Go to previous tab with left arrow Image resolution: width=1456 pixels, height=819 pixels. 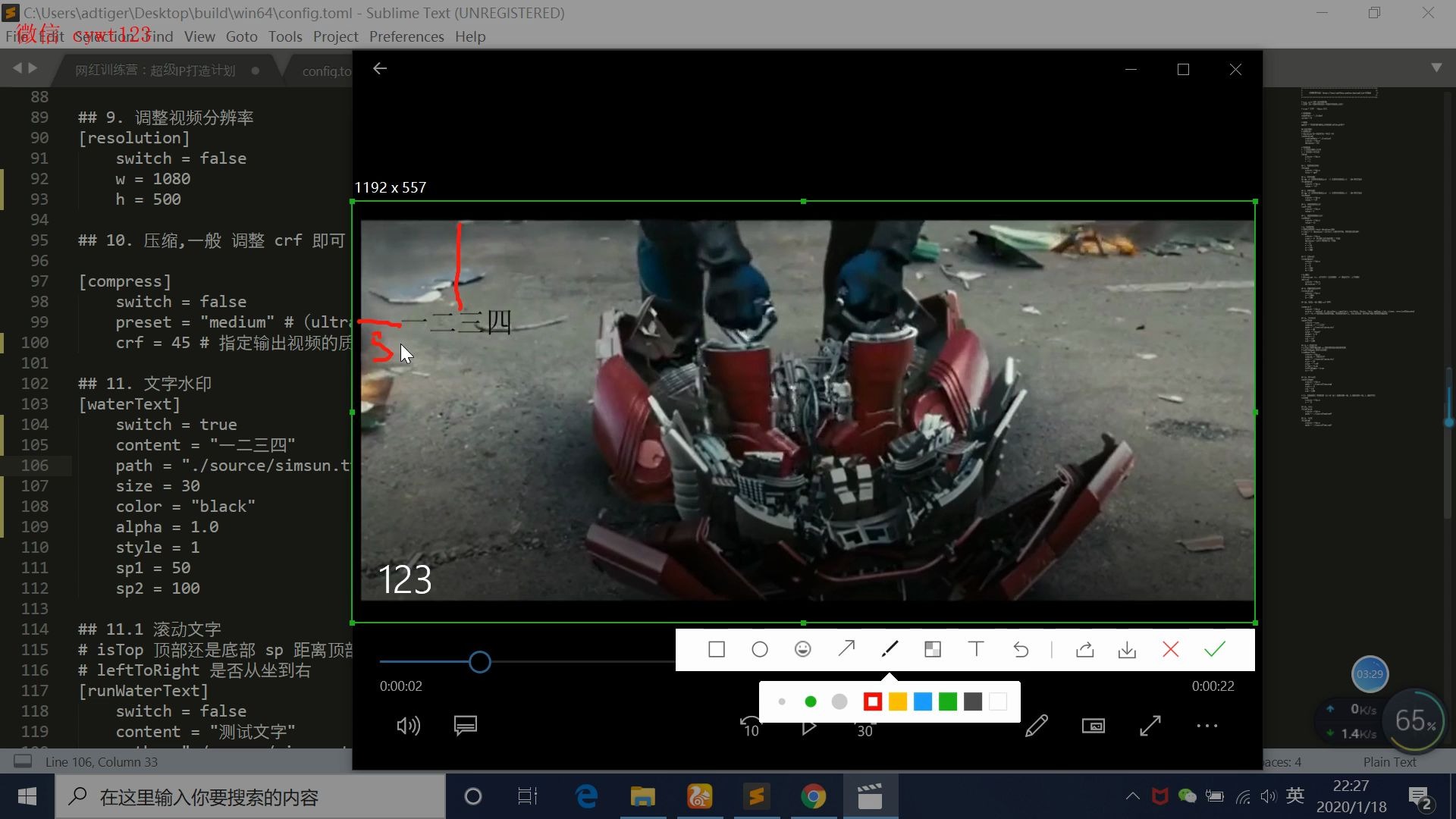[x=17, y=68]
